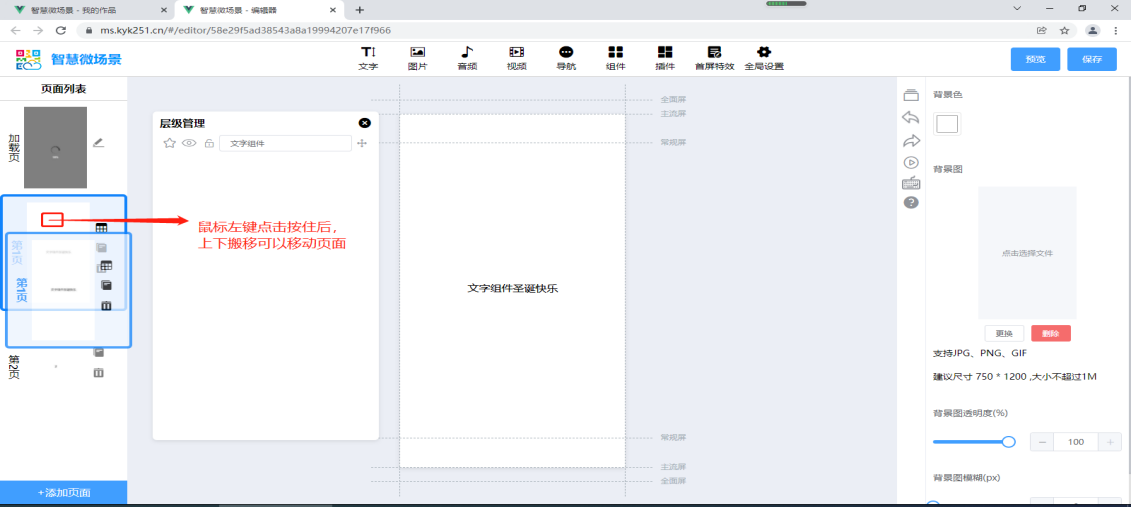Screen dimensions: 1131x507
Task: Switch to the 我的作品 browser tab
Action: pos(80,9)
